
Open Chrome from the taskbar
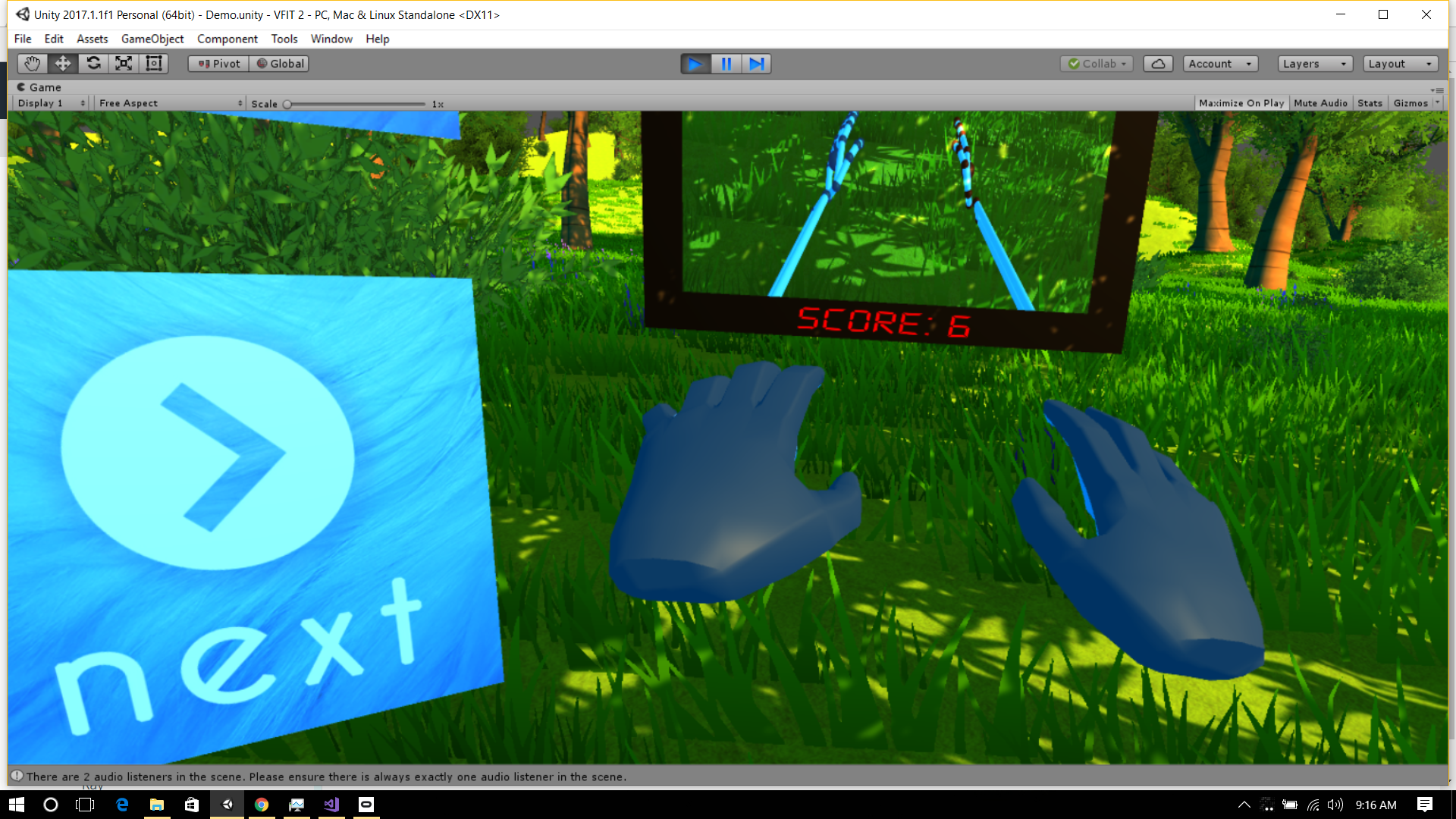pos(262,805)
